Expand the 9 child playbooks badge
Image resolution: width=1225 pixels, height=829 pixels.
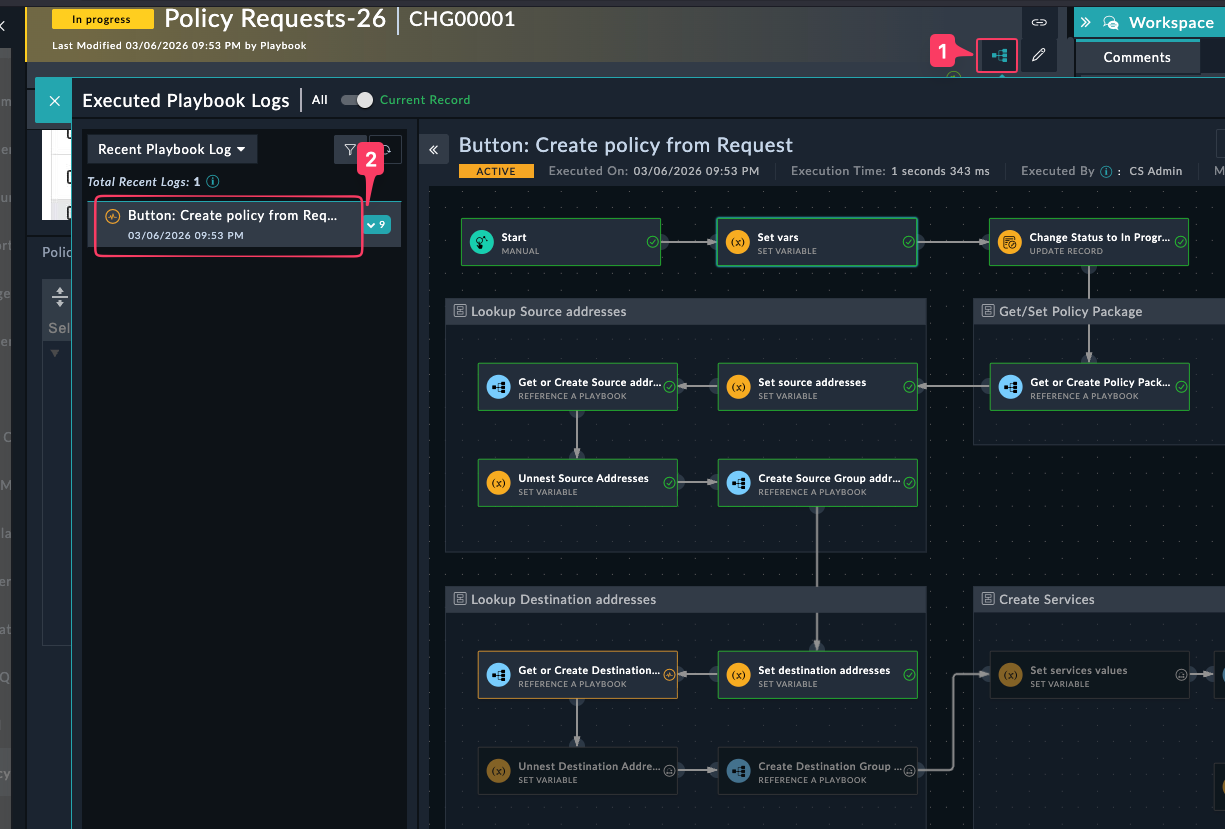377,225
